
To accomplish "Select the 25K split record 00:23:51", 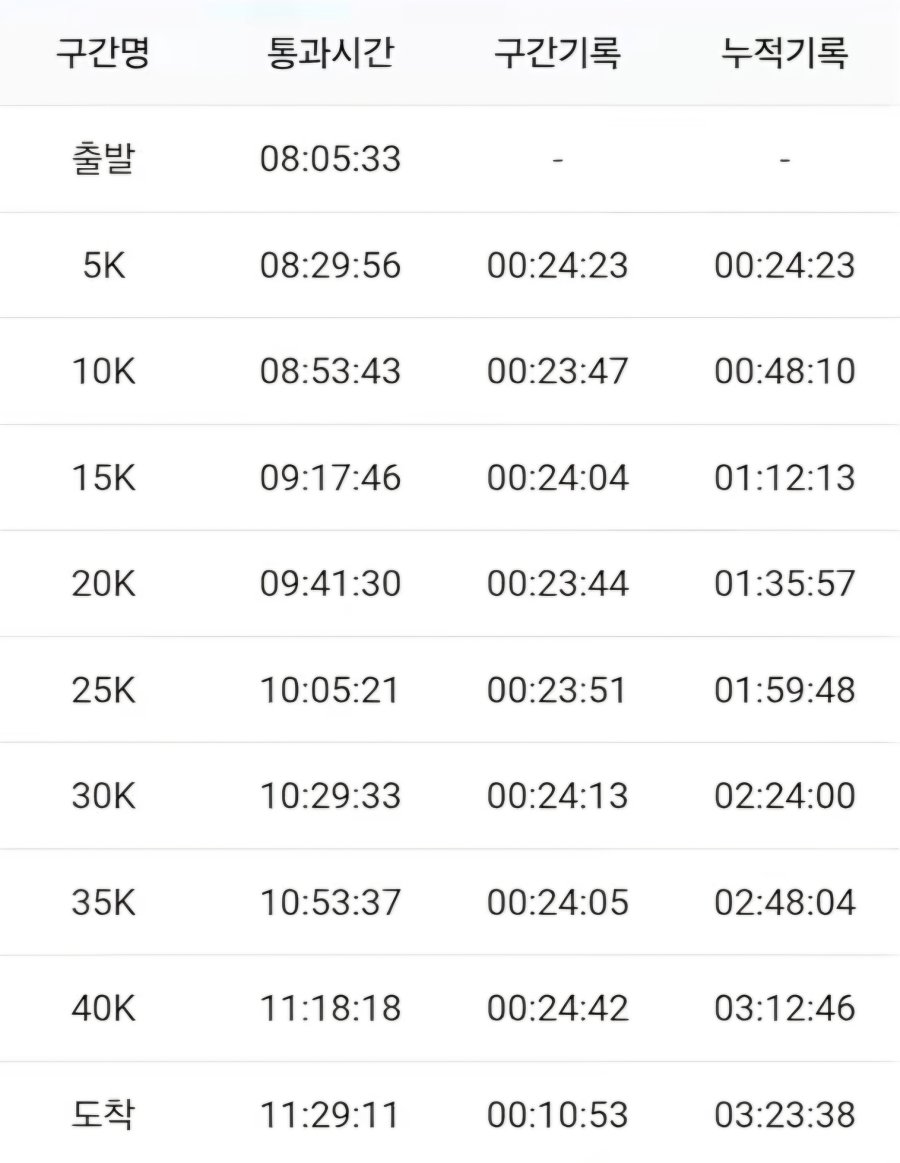I will [x=557, y=690].
